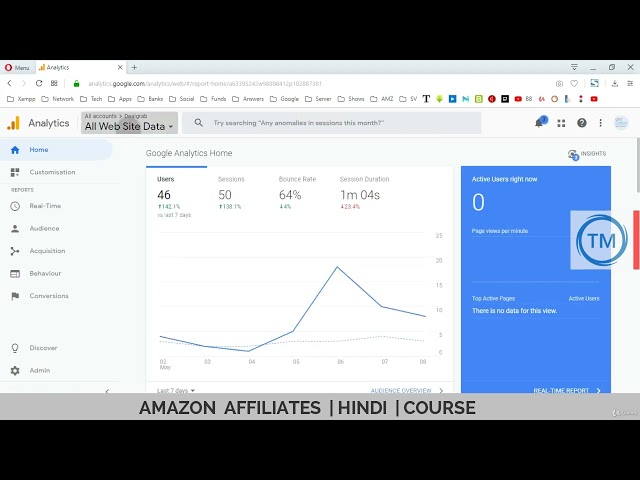Open the Funds bookmarks folder

point(213,99)
